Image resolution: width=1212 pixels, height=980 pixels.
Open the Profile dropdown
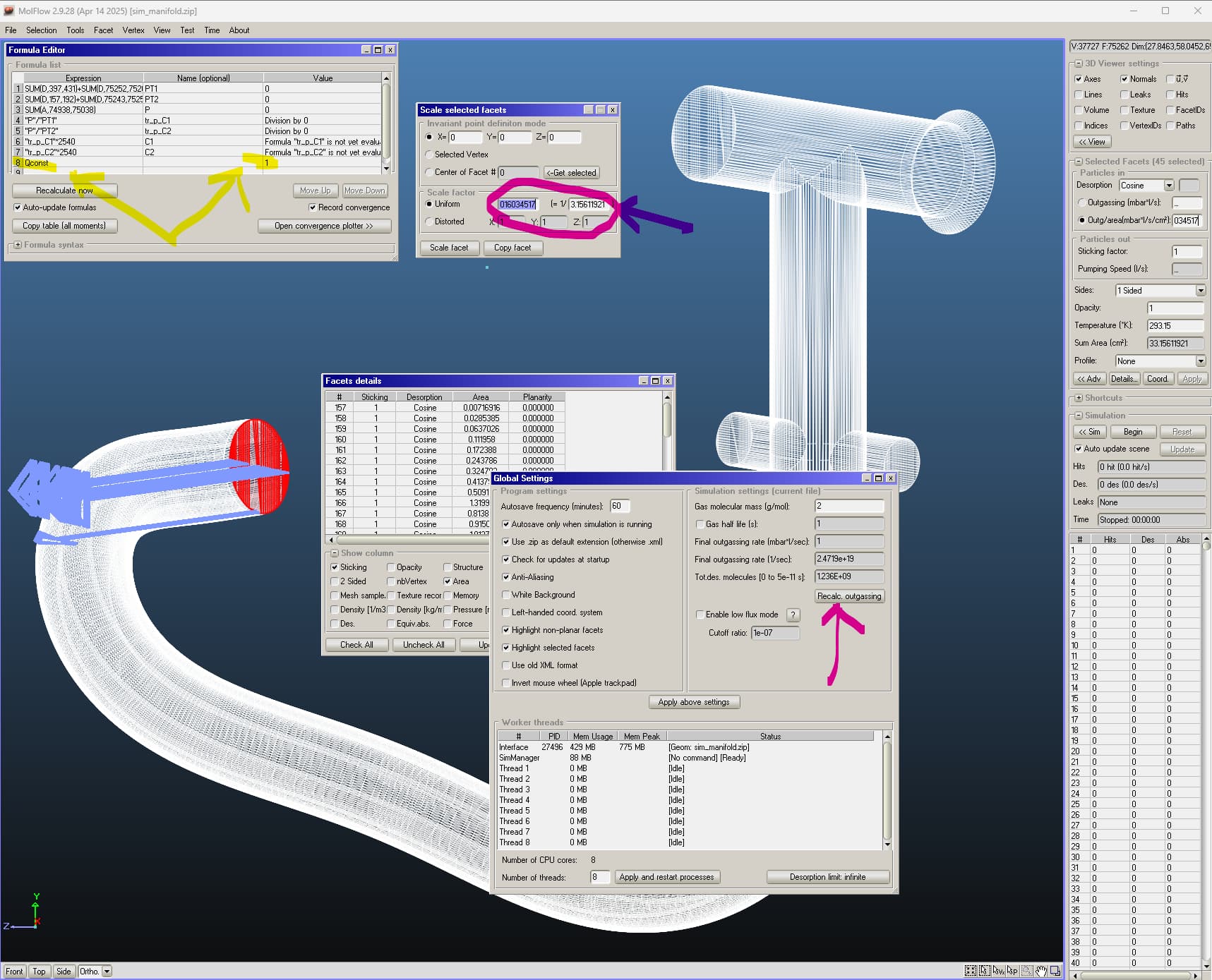coord(1200,361)
